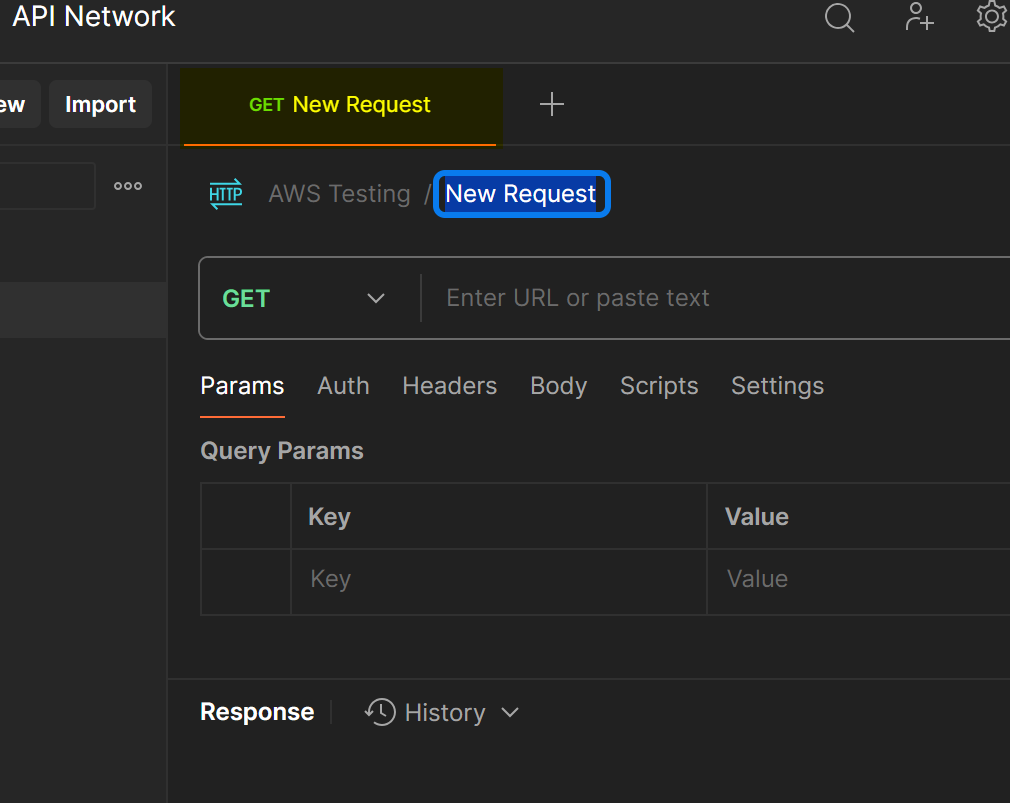
Task: Open the API Network menu
Action: [x=93, y=17]
